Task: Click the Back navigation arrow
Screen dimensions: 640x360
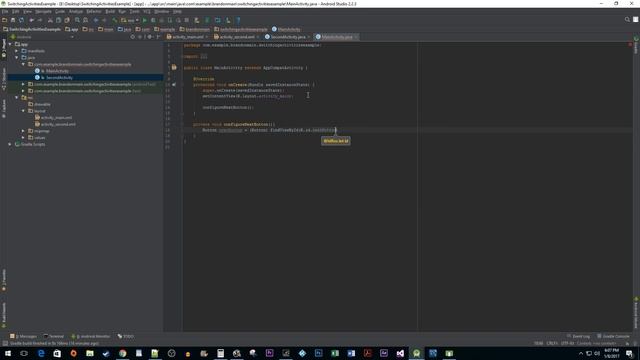Action: tap(96, 20)
